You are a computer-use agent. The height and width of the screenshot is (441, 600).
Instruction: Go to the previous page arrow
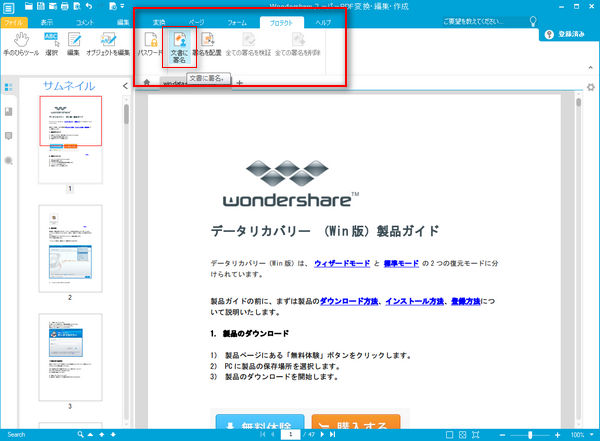[273, 434]
